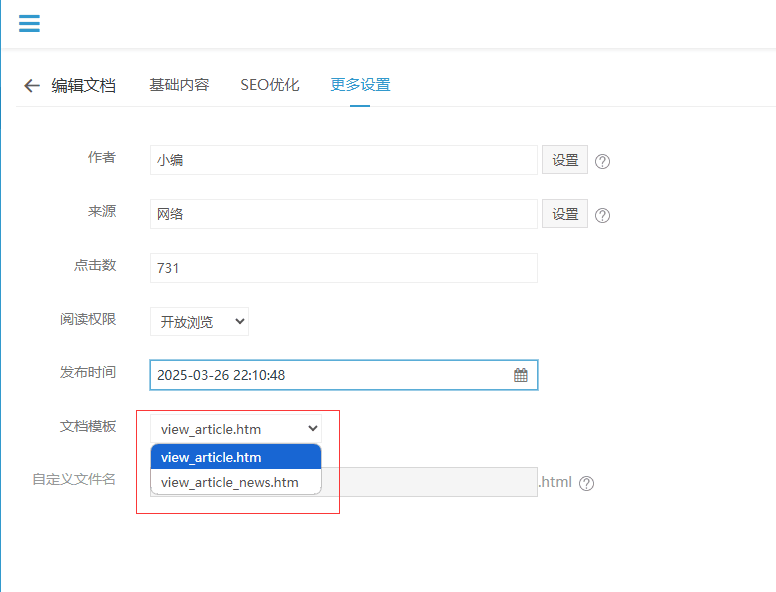Toggle the 文档模板 view_article.htm select box
This screenshot has height=592, width=776.
pos(236,429)
